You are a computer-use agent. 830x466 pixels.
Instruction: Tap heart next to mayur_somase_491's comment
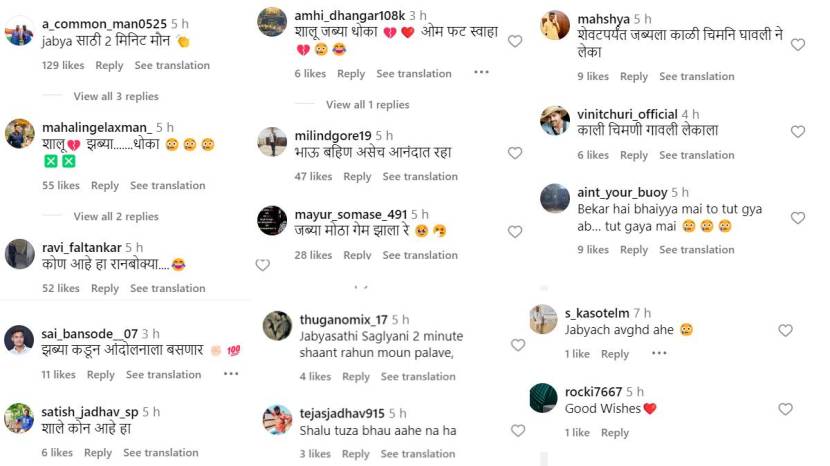(x=515, y=231)
